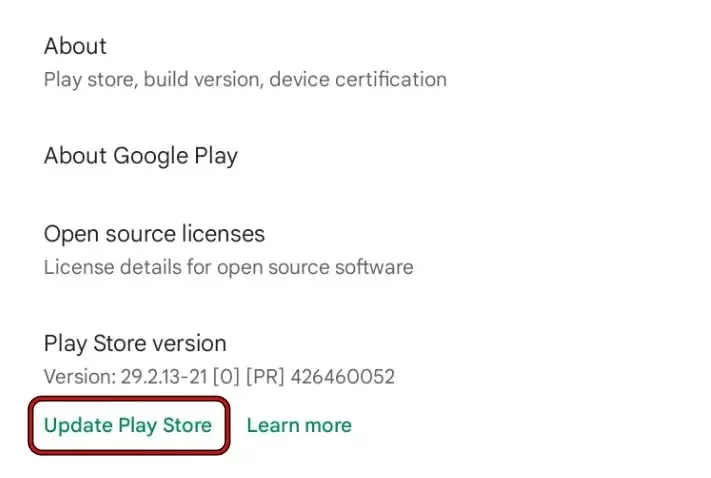Follow the Learn more link
Viewport: 711px width, 478px height.
point(299,425)
